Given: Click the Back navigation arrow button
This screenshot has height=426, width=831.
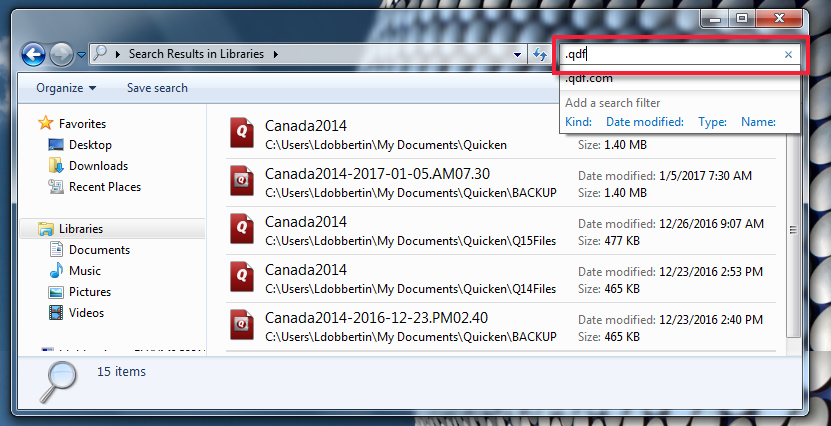Looking at the screenshot, I should tap(33, 54).
